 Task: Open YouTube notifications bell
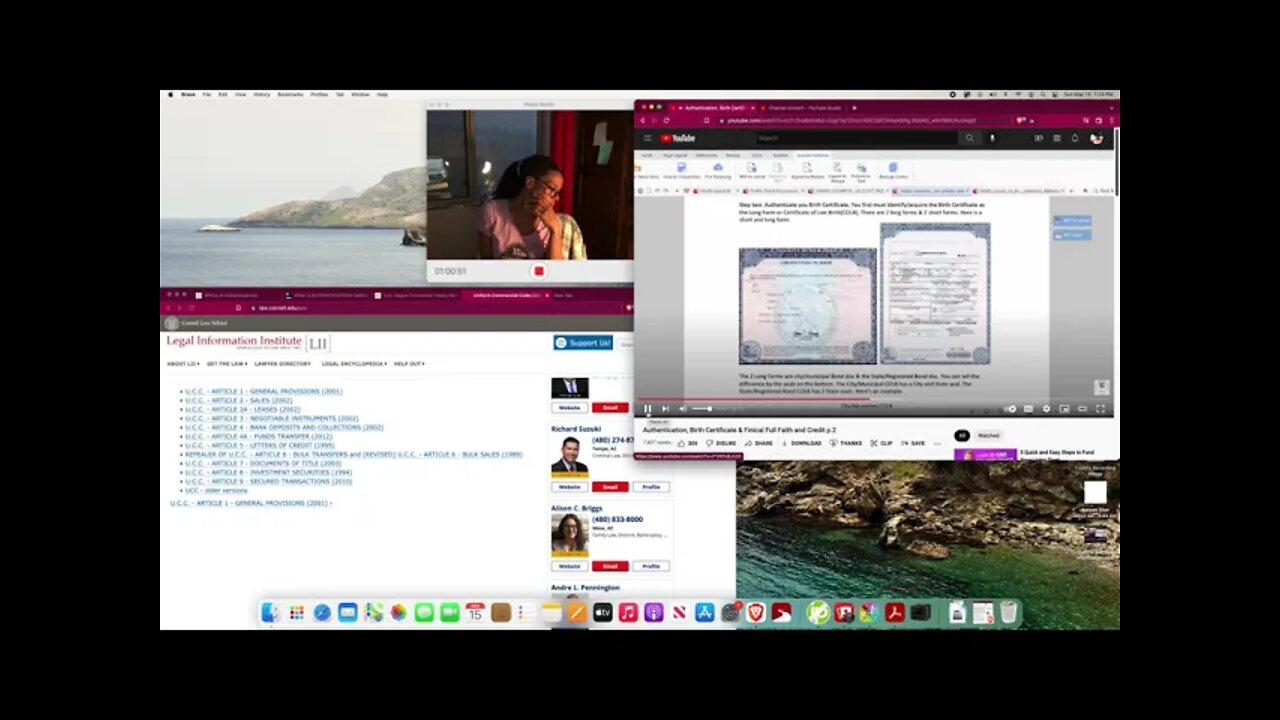tap(1075, 138)
